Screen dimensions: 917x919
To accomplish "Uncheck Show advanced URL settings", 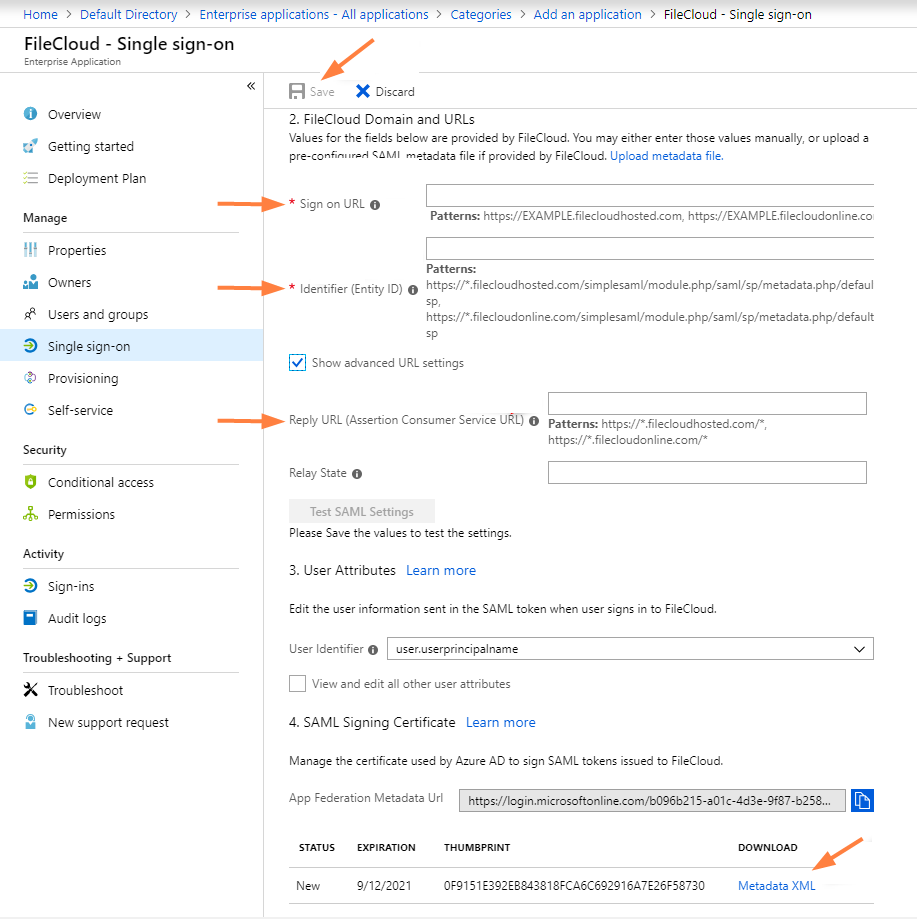I will coord(297,363).
